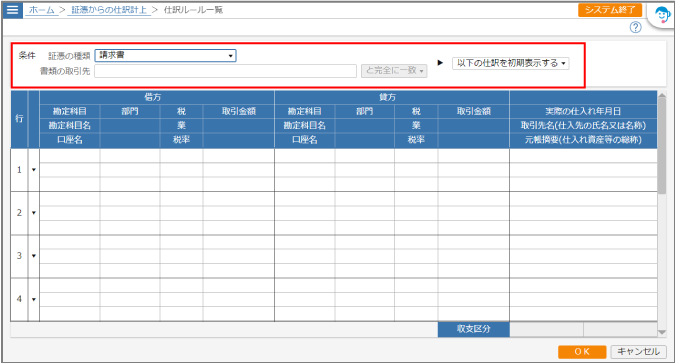Click the 取引先名(仕入先の氏名又は名称) header
The image size is (675, 363).
(x=583, y=126)
